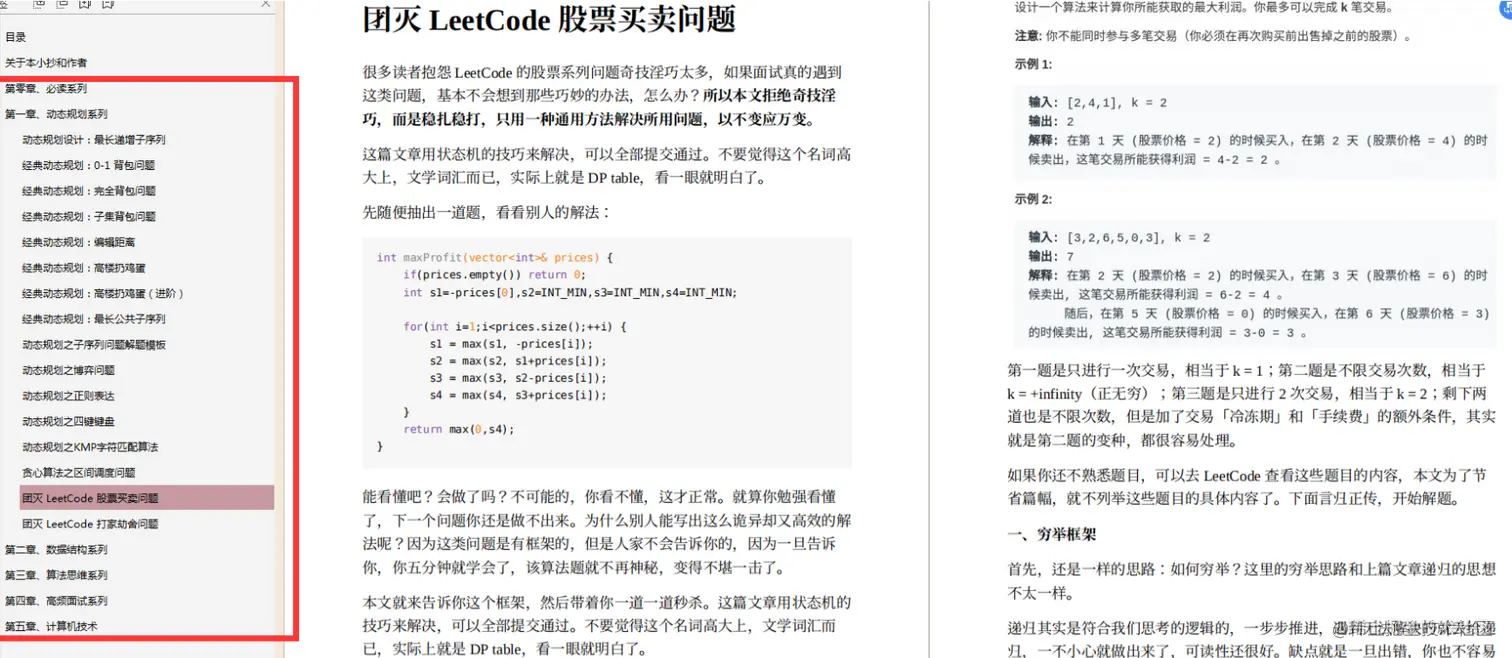Click the page heading 团灭 LeetCode 股票买卖问题
The height and width of the screenshot is (658, 1512).
pyautogui.click(x=549, y=19)
